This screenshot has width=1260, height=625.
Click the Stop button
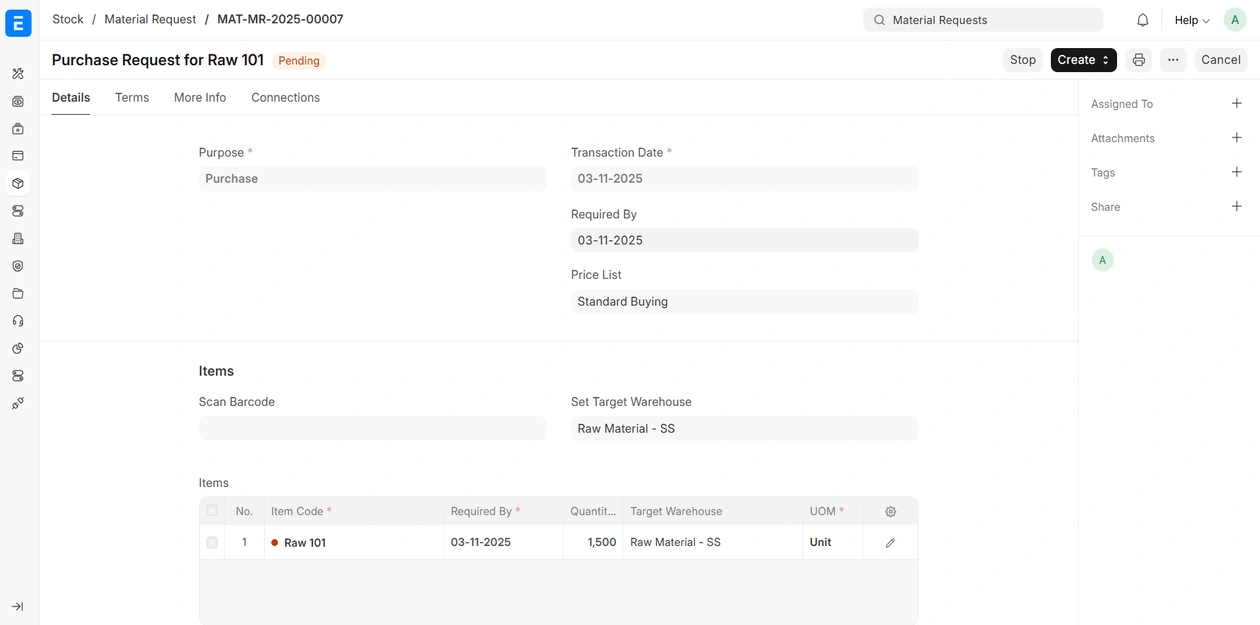(x=1022, y=60)
